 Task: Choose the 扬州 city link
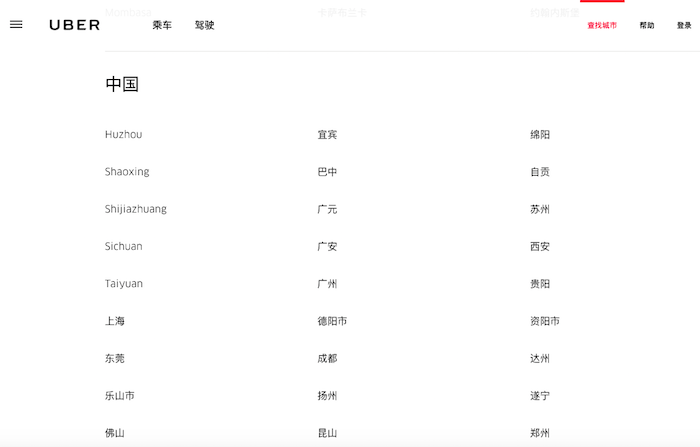[x=327, y=396]
